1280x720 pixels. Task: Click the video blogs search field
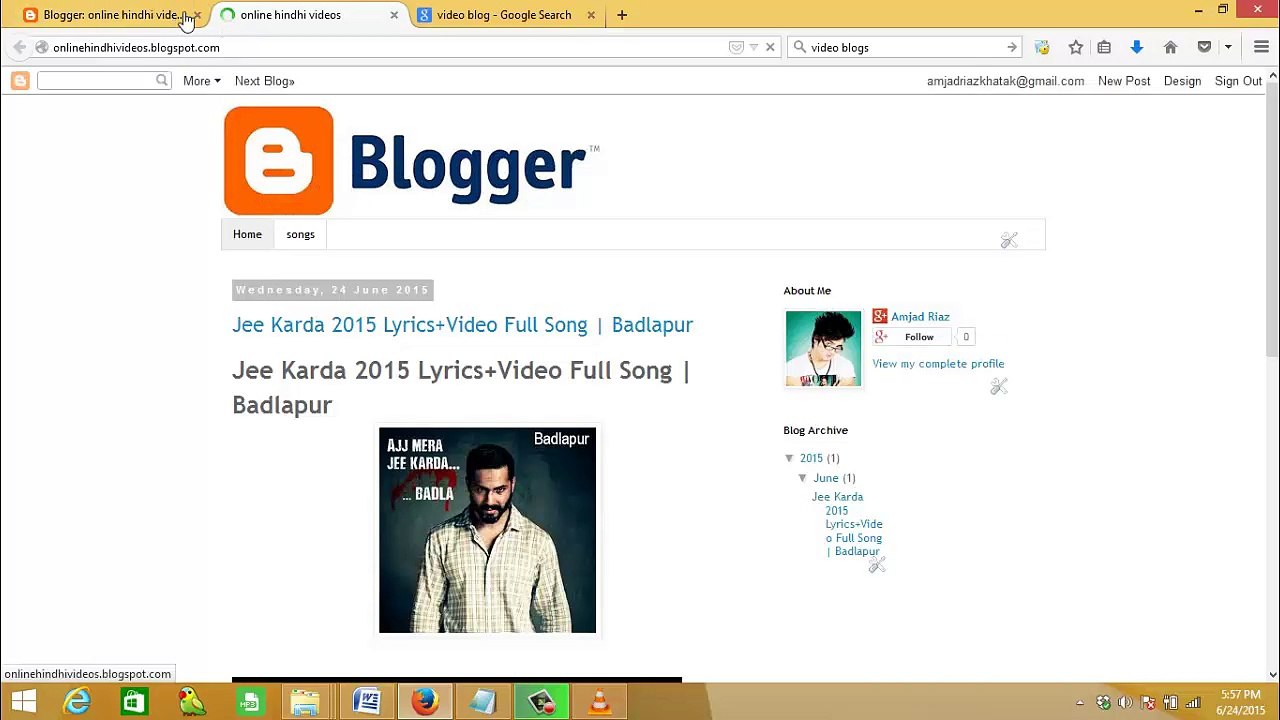[x=905, y=47]
